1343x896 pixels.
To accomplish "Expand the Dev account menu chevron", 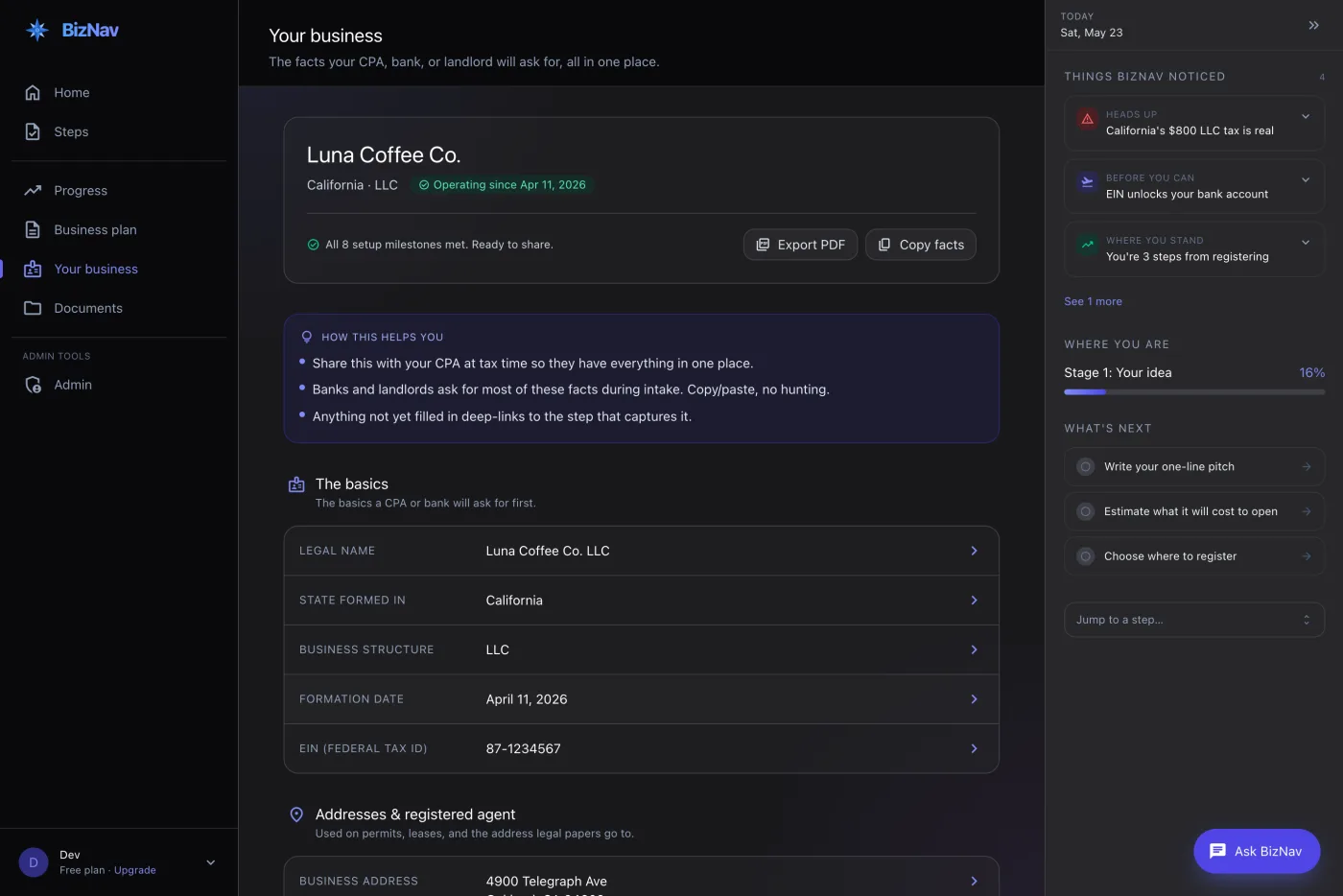I will (211, 862).
